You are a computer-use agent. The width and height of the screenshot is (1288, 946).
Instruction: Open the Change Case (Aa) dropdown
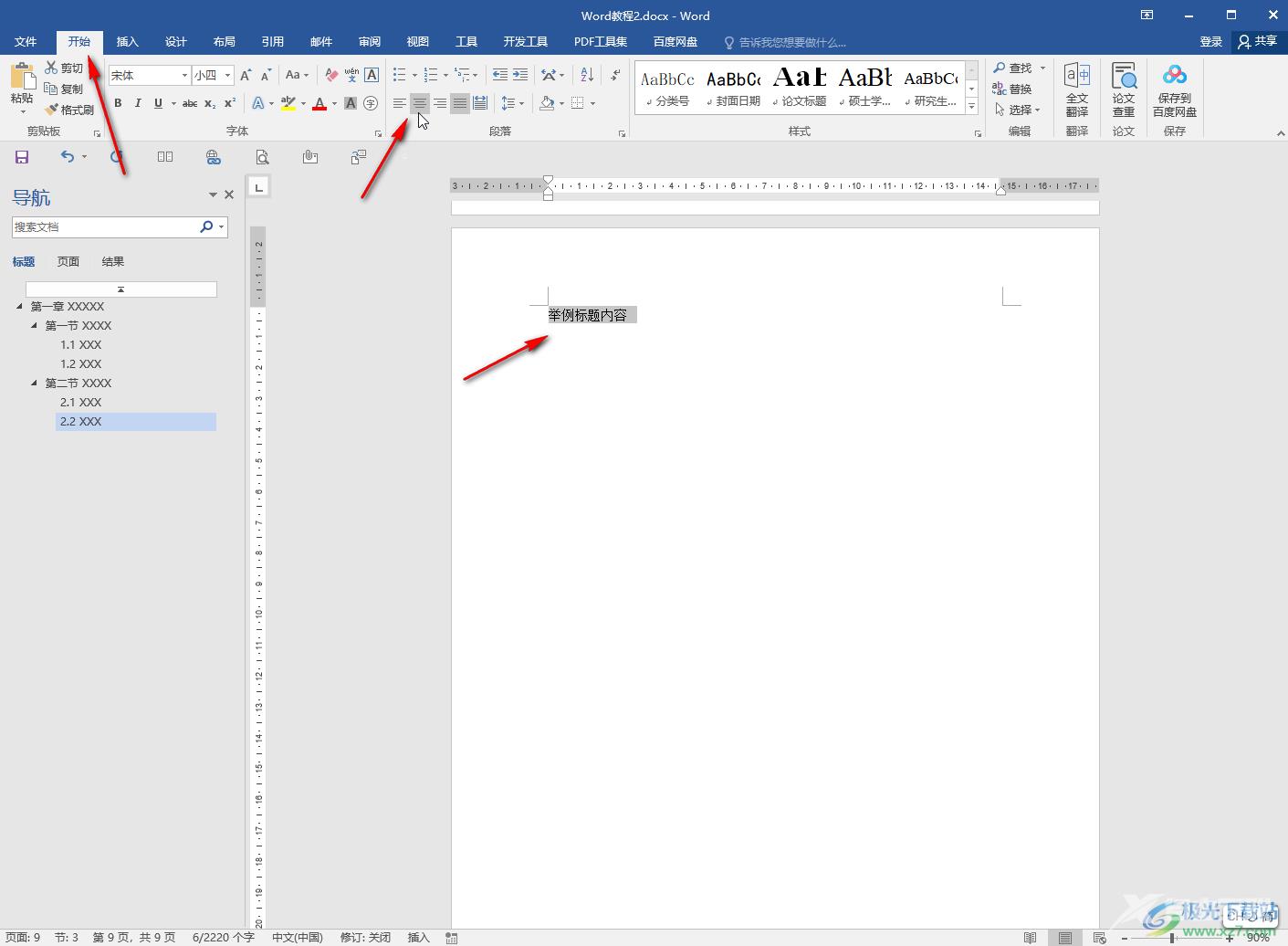(x=298, y=75)
